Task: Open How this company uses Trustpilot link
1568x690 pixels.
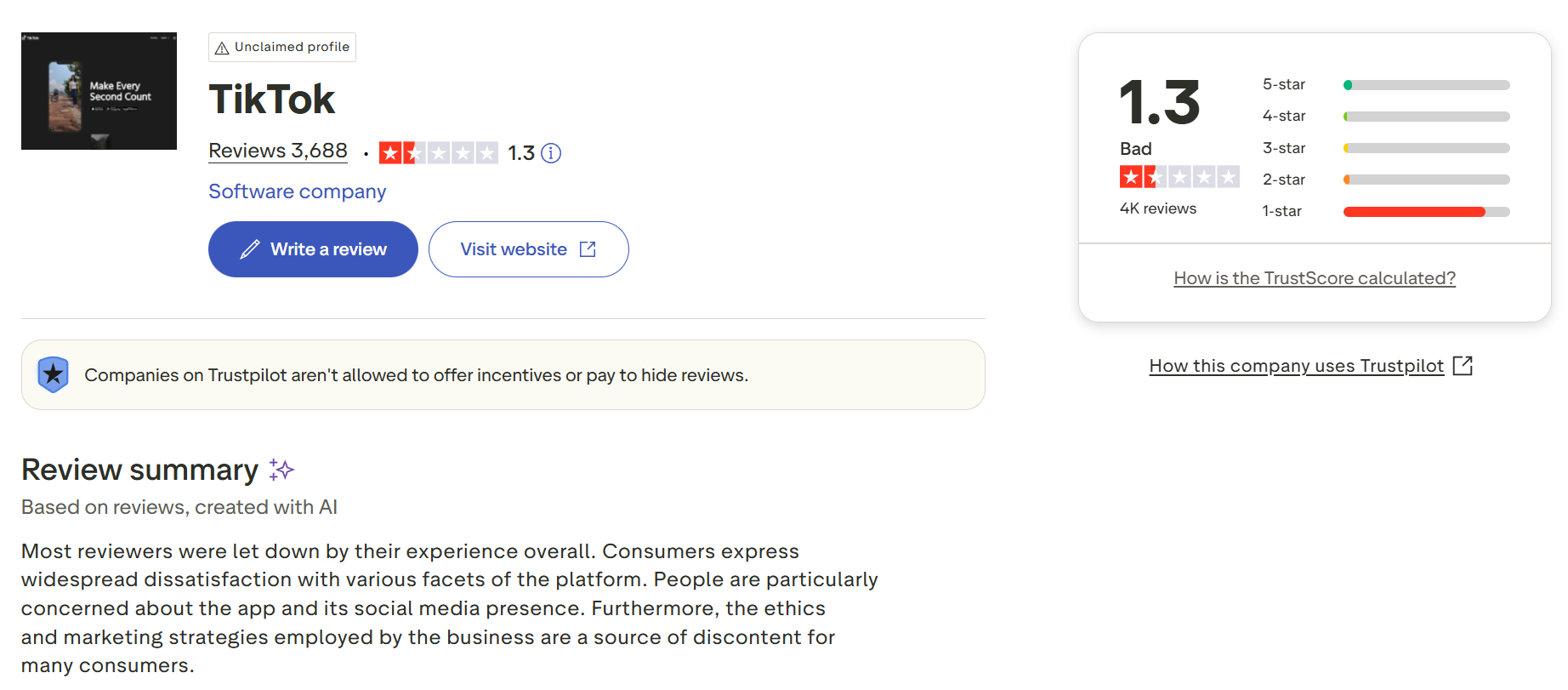Action: (x=1296, y=366)
